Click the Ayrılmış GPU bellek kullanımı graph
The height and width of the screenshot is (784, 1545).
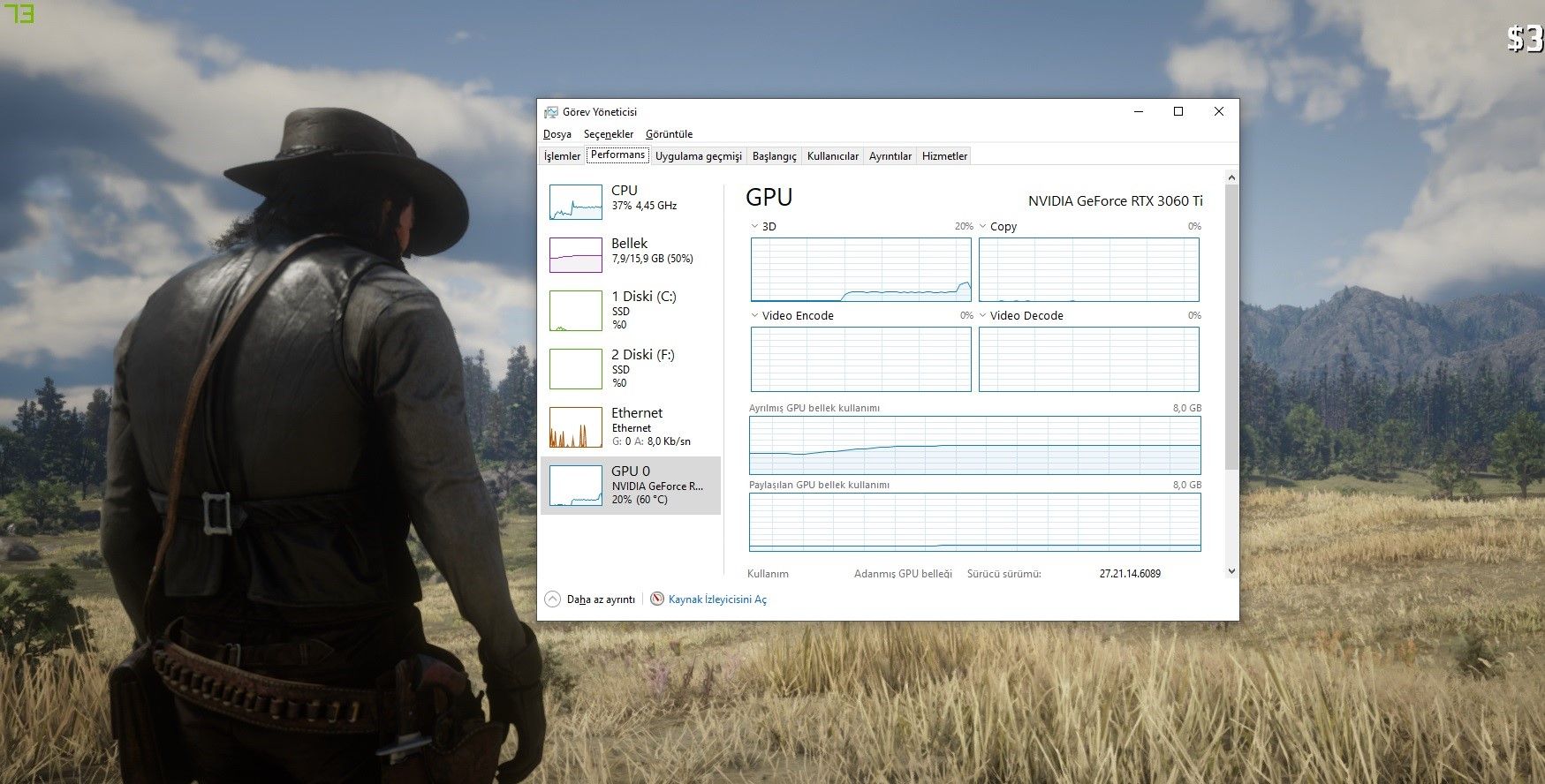point(975,445)
